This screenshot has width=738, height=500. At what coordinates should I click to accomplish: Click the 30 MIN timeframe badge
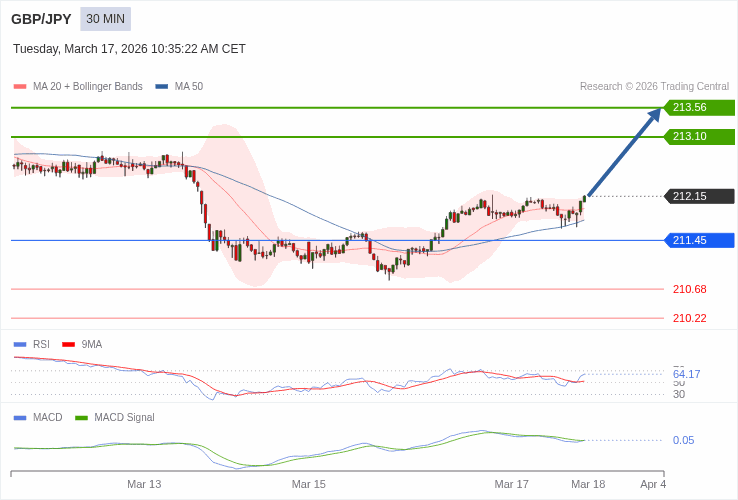(105, 19)
